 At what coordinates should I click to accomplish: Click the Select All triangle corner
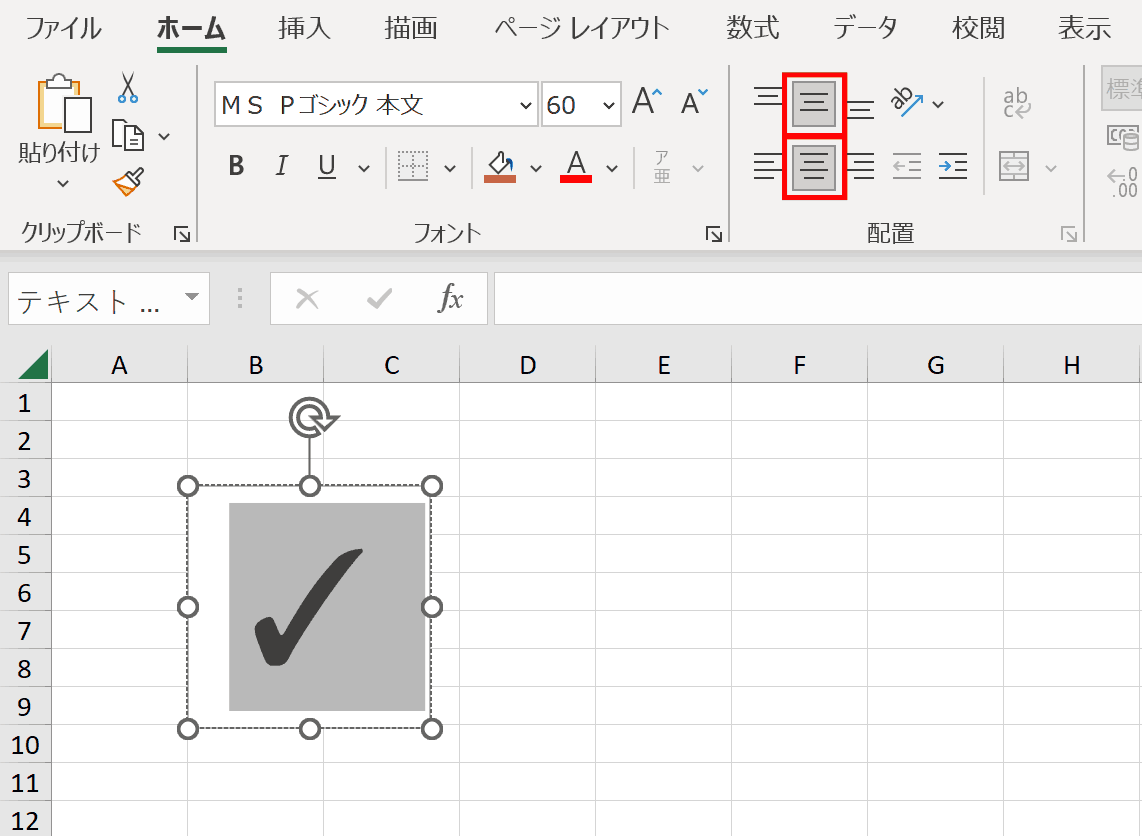pyautogui.click(x=34, y=365)
